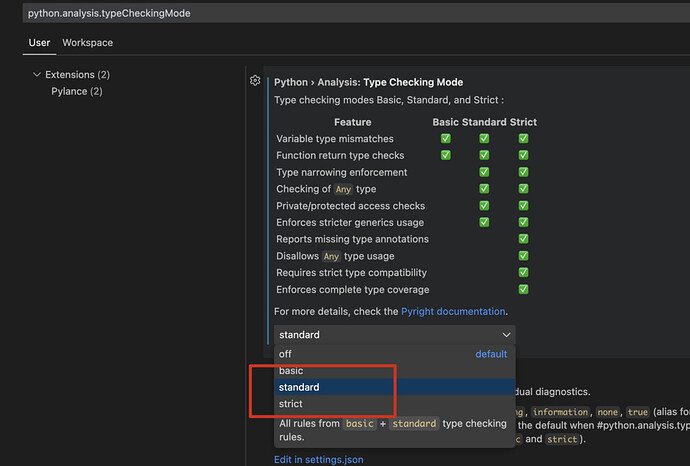The height and width of the screenshot is (466, 690).
Task: Choose 'basic' from the dropdown list
Action: tap(291, 371)
